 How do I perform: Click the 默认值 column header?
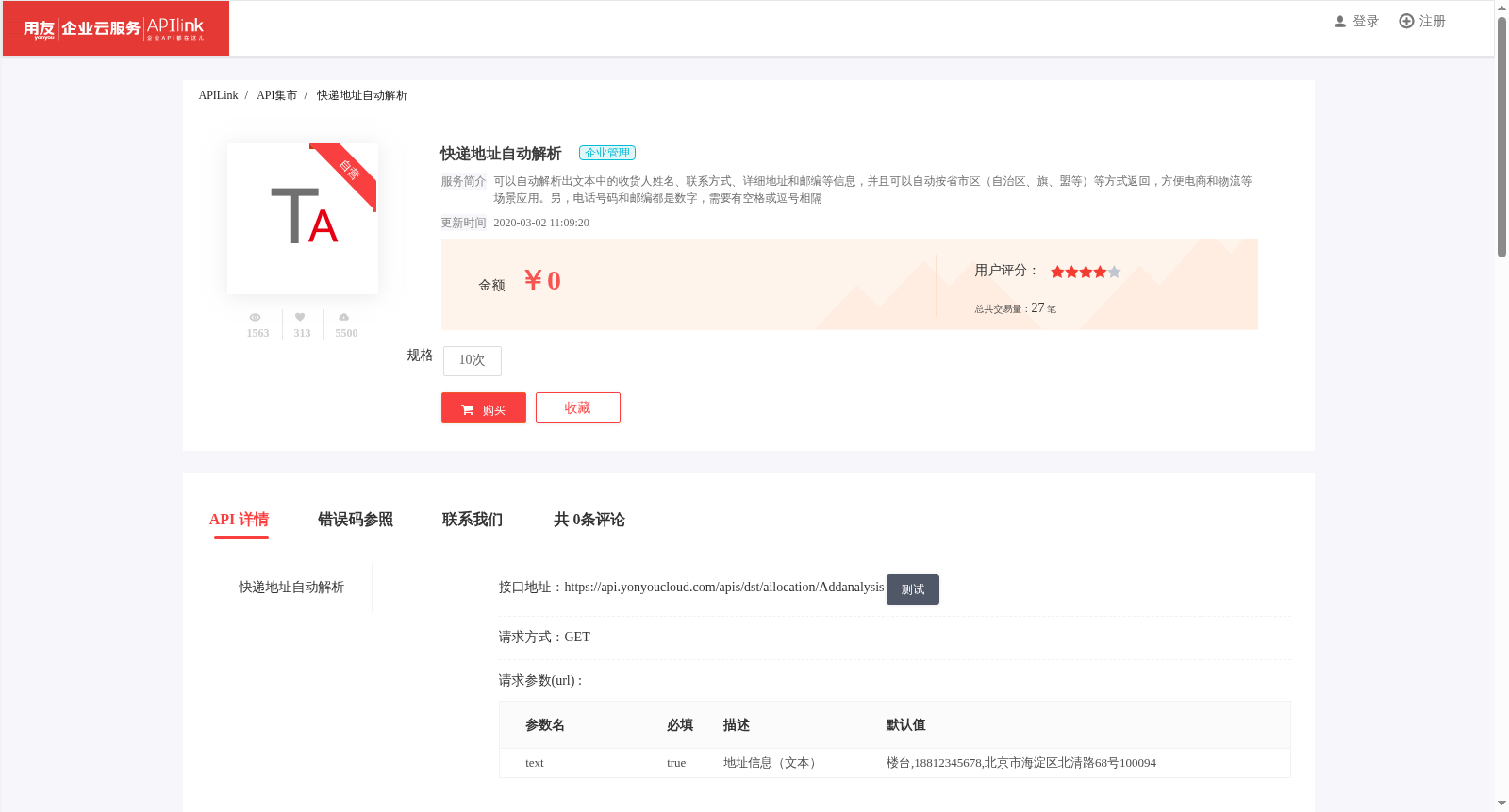point(905,725)
